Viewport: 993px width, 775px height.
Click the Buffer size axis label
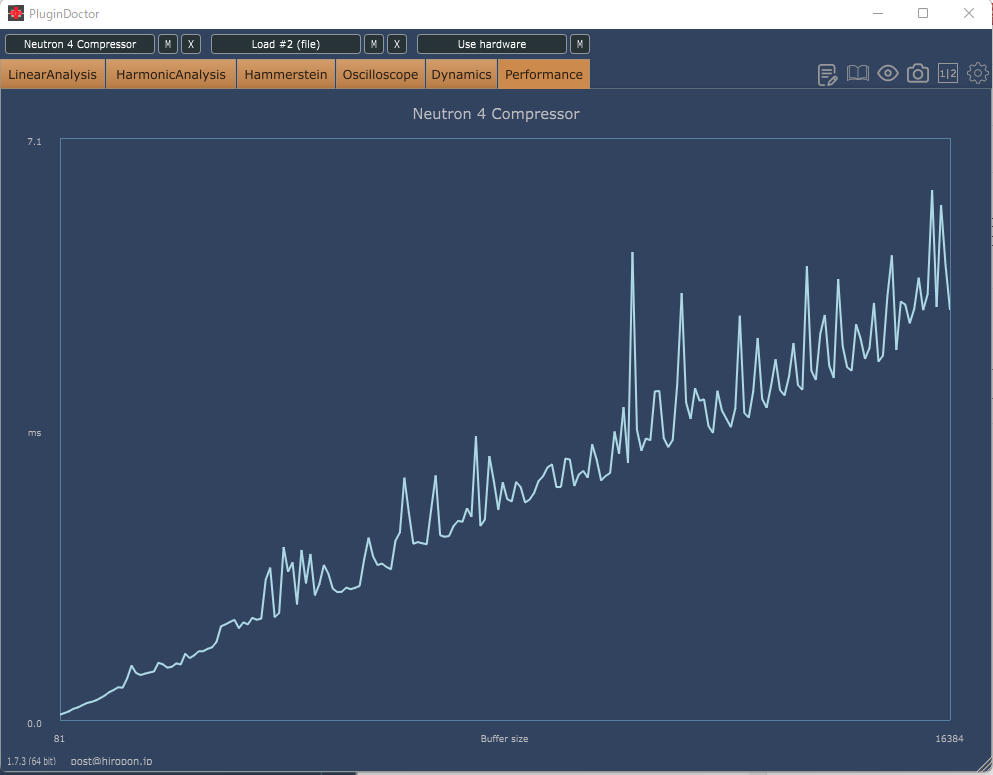[504, 738]
